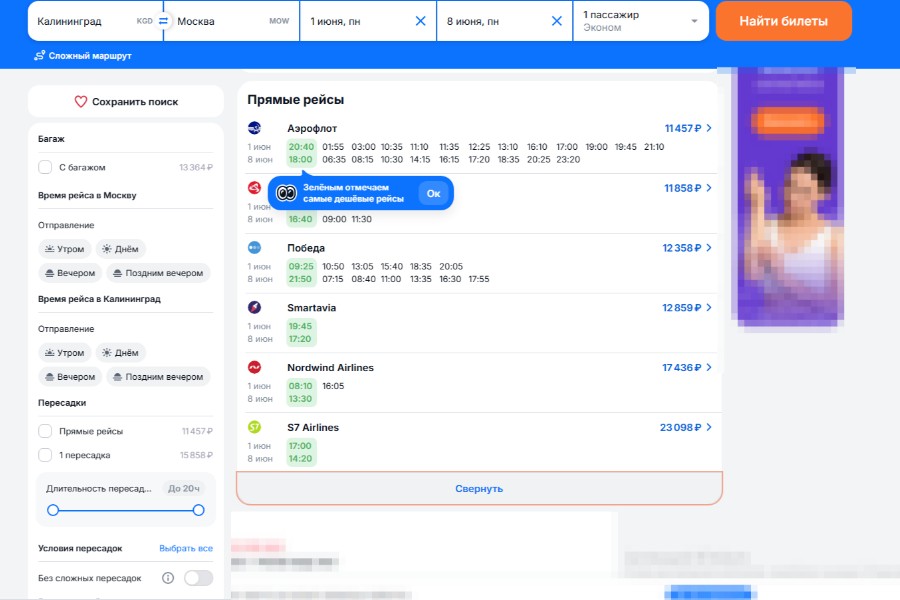Check the Прямые рейсы filter checkbox
The image size is (900, 600).
[x=45, y=431]
